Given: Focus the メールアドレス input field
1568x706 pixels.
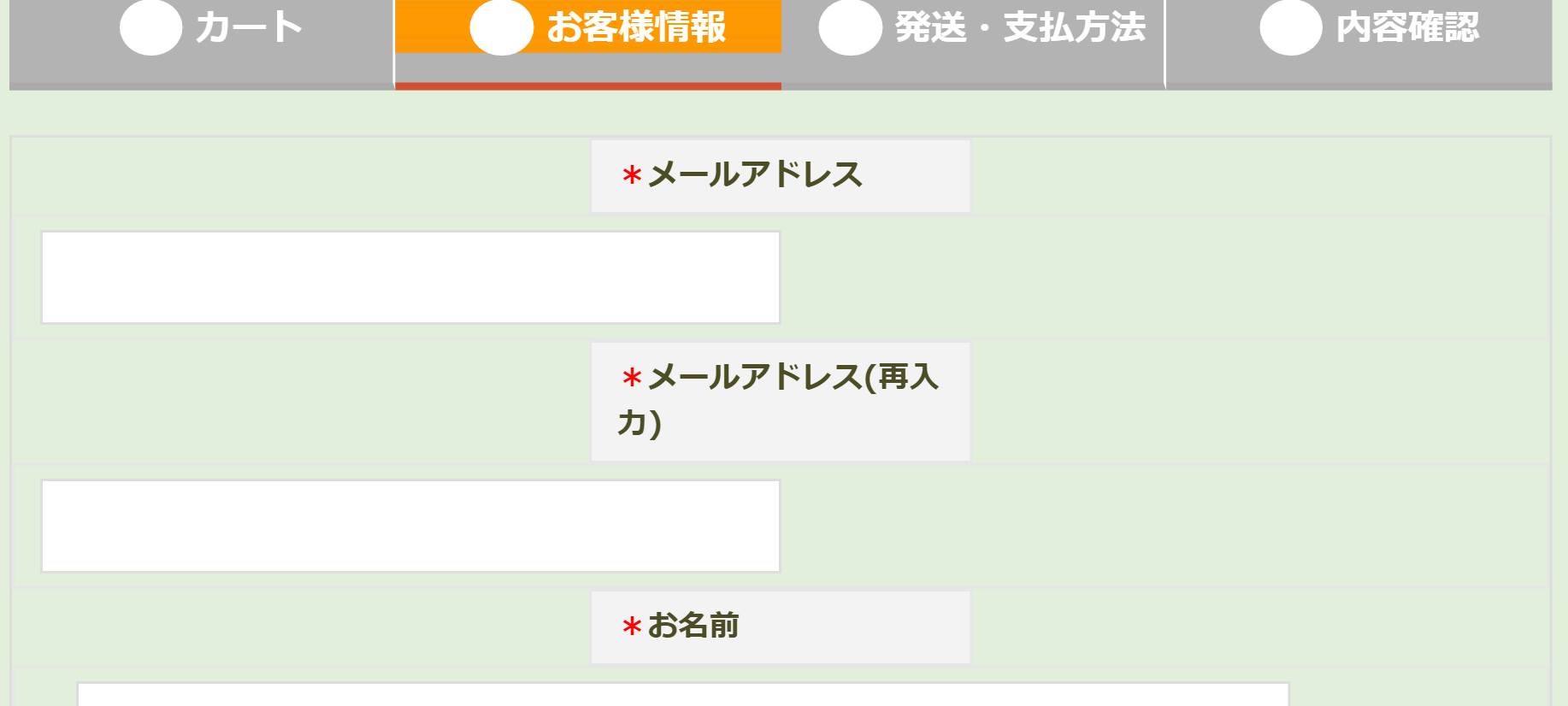Looking at the screenshot, I should (x=410, y=277).
